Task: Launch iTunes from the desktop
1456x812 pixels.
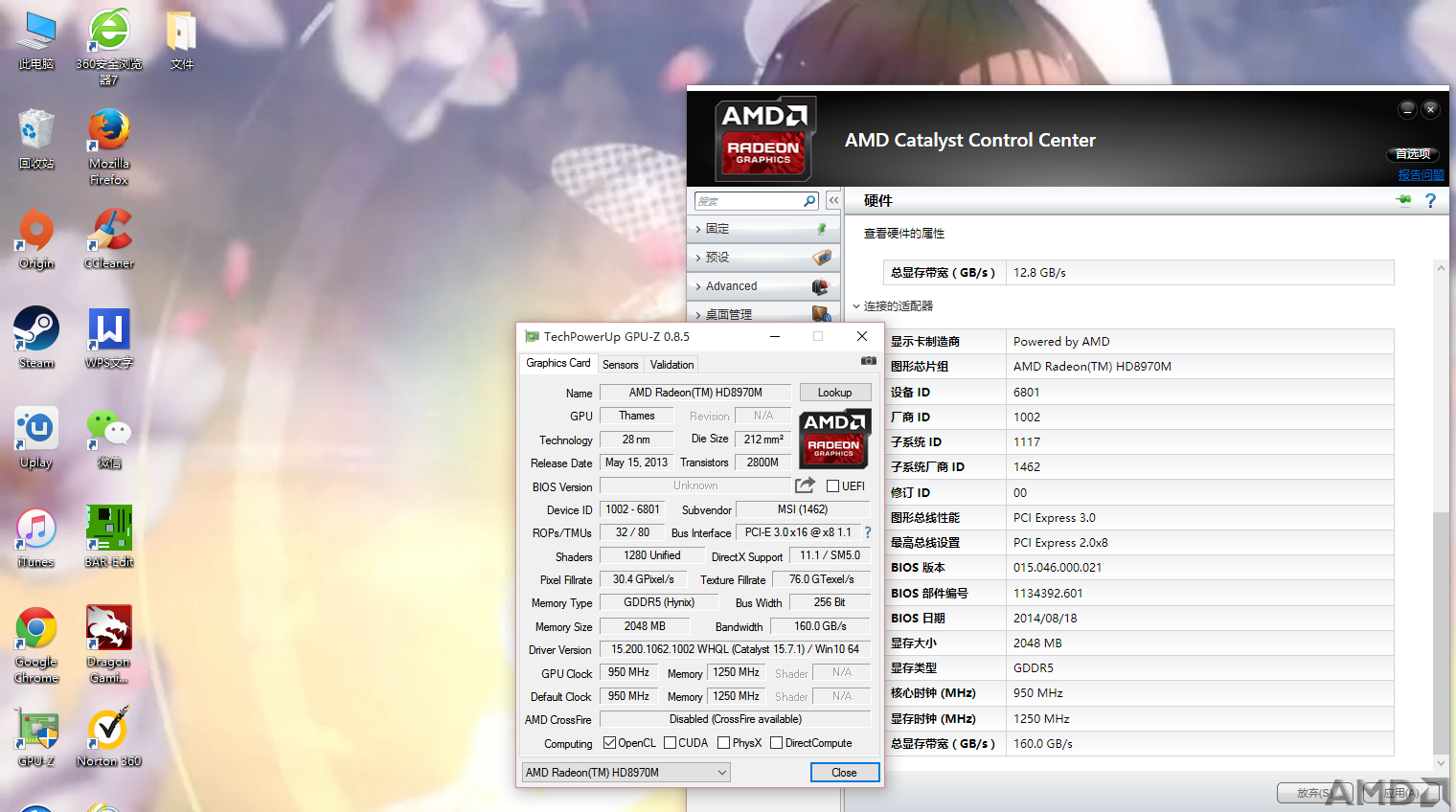Action: (x=36, y=538)
